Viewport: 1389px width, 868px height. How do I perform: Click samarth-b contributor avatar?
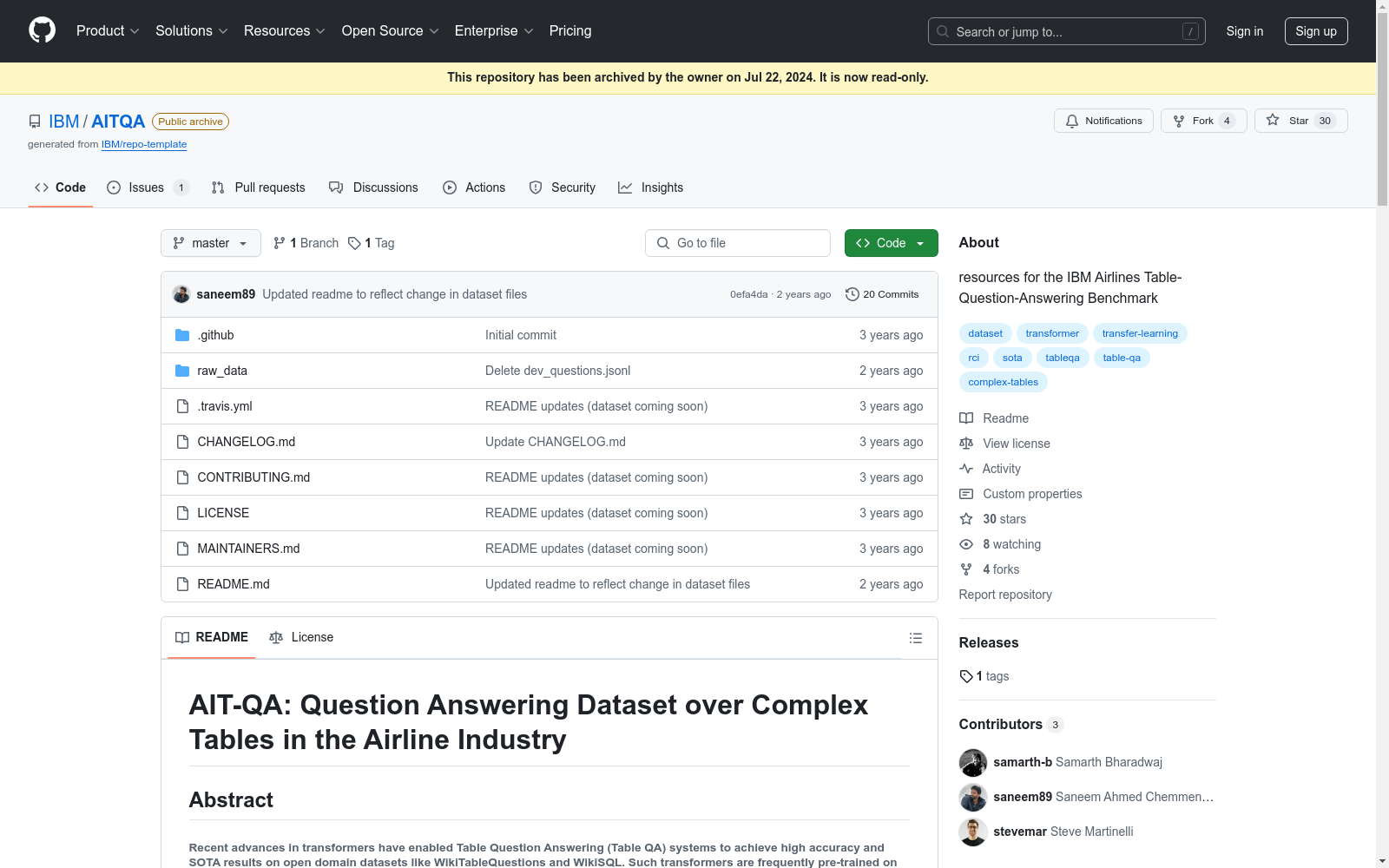click(973, 762)
